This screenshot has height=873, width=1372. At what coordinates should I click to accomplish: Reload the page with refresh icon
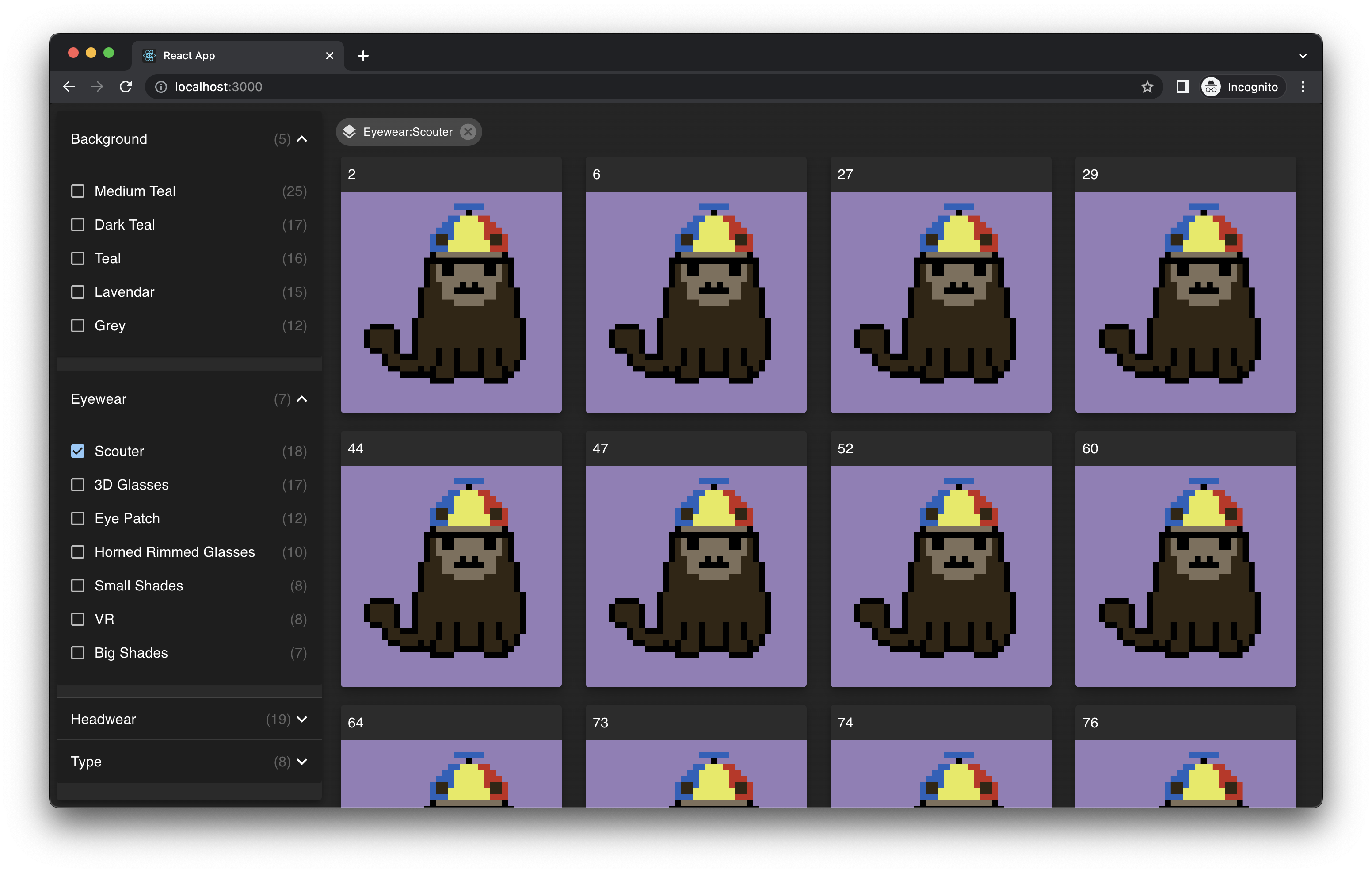(x=126, y=87)
